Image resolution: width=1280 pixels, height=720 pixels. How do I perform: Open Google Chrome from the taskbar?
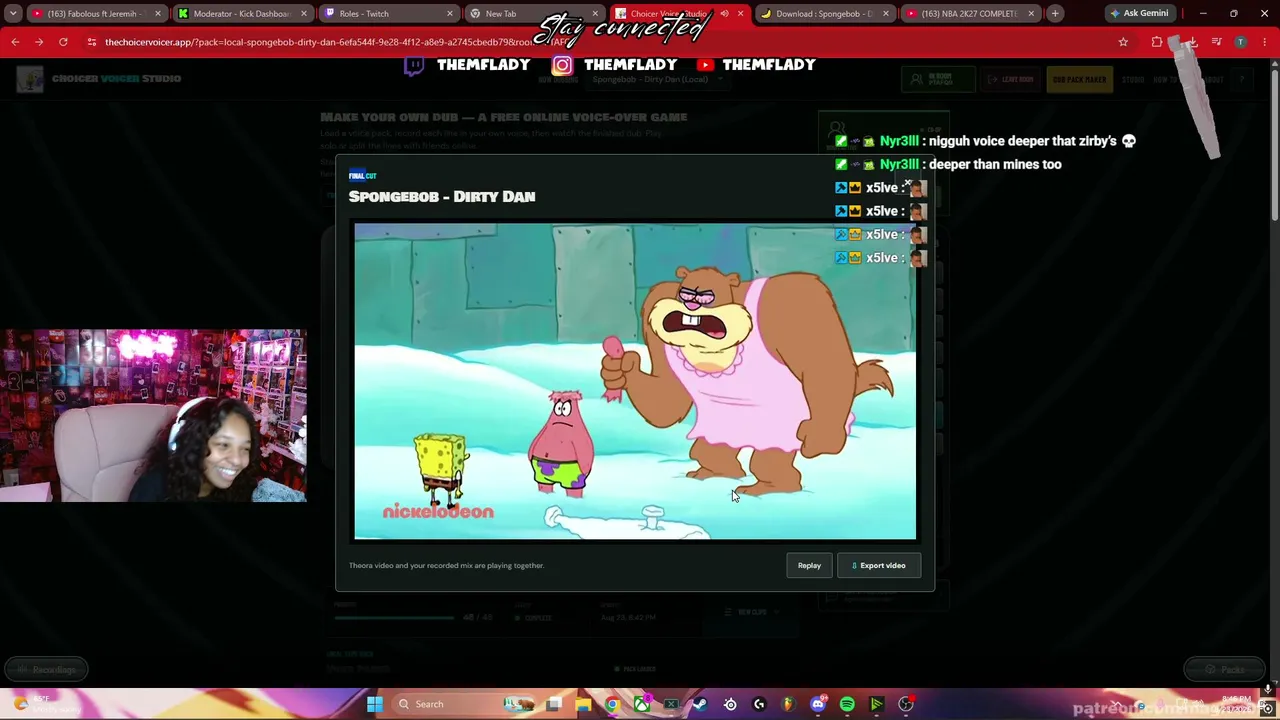click(x=612, y=704)
